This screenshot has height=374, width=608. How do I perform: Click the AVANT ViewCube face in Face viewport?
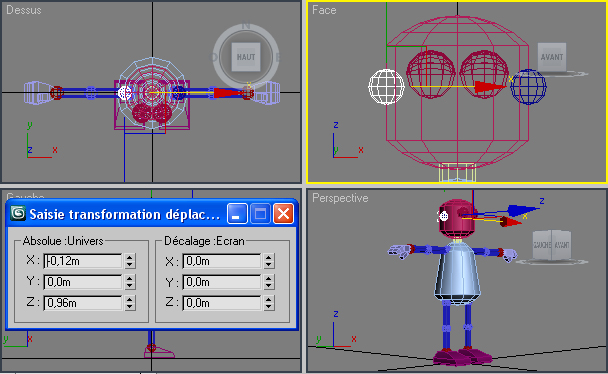point(552,57)
